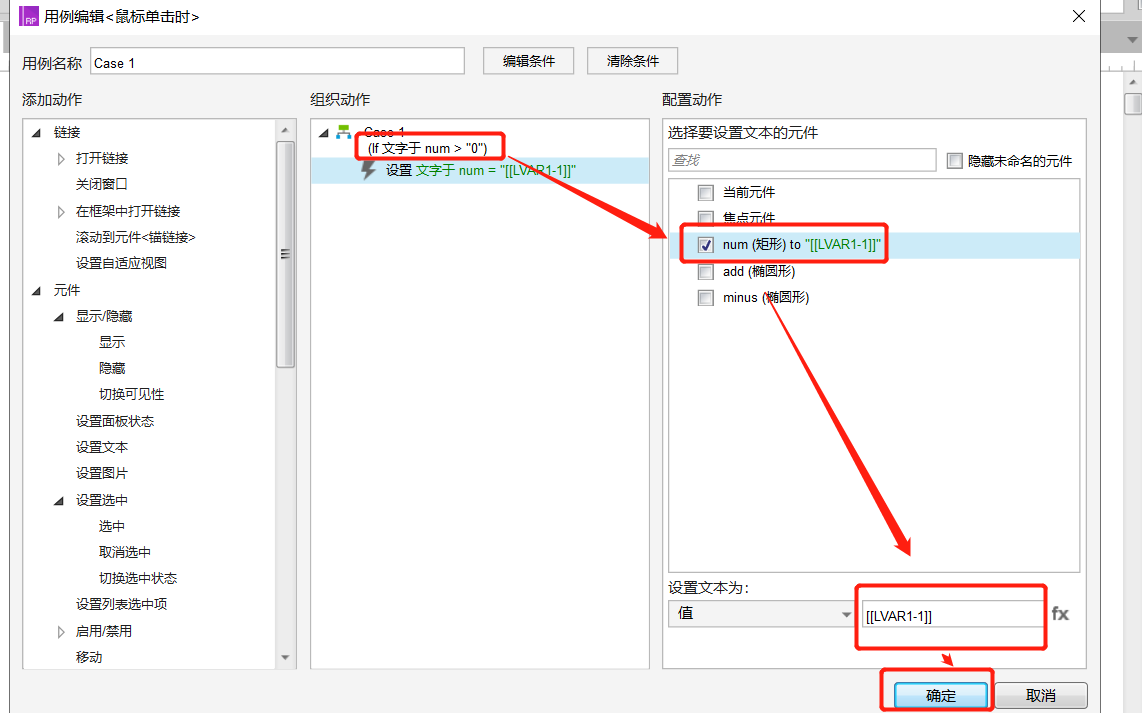Check the 焦点元件 checkbox
Viewport: 1142px width, 713px height.
705,218
